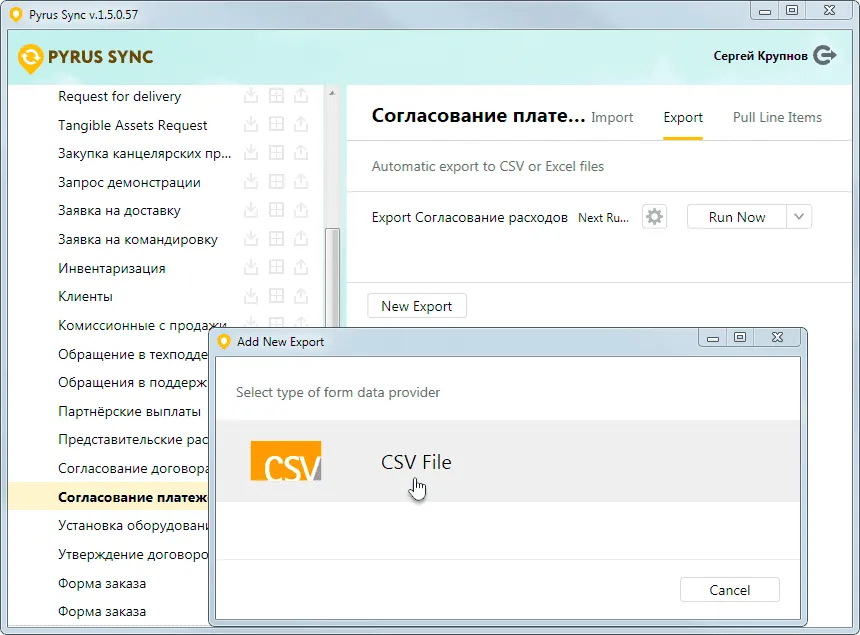The height and width of the screenshot is (635, 860).
Task: Click the import icon for Заявка на доставку
Action: click(x=251, y=210)
